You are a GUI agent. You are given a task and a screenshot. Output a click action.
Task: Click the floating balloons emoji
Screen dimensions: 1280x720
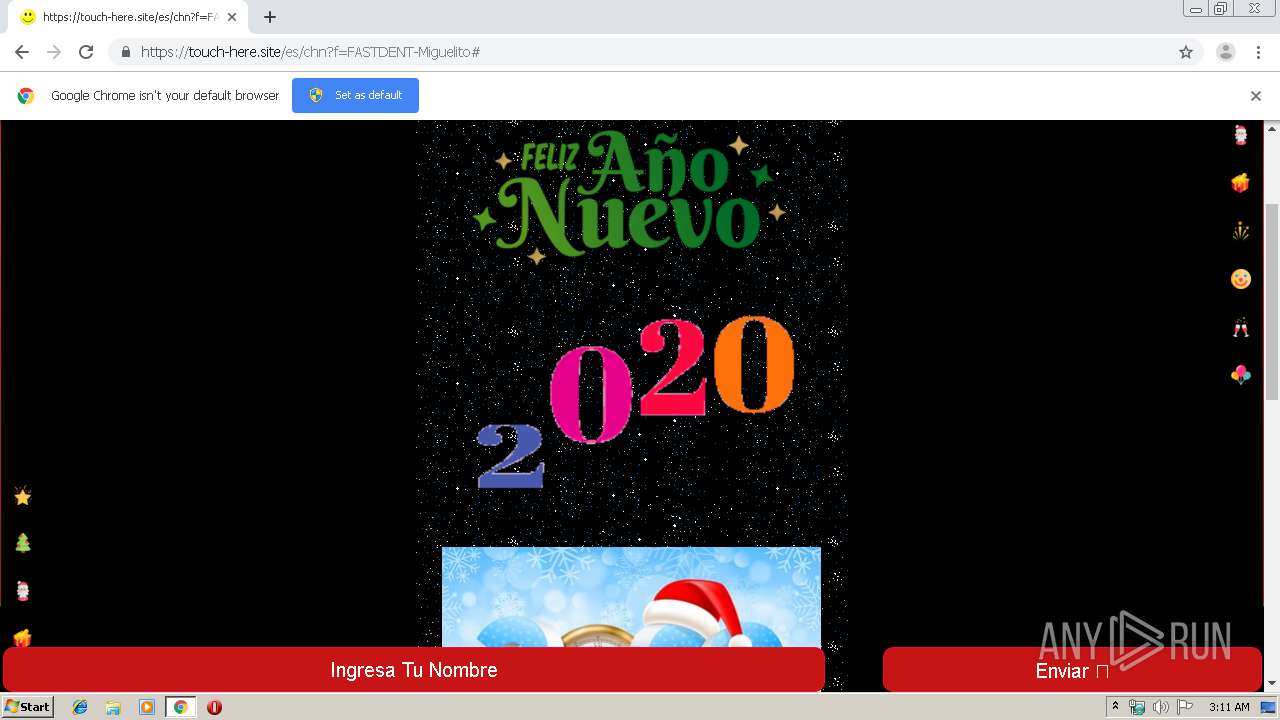(1240, 375)
